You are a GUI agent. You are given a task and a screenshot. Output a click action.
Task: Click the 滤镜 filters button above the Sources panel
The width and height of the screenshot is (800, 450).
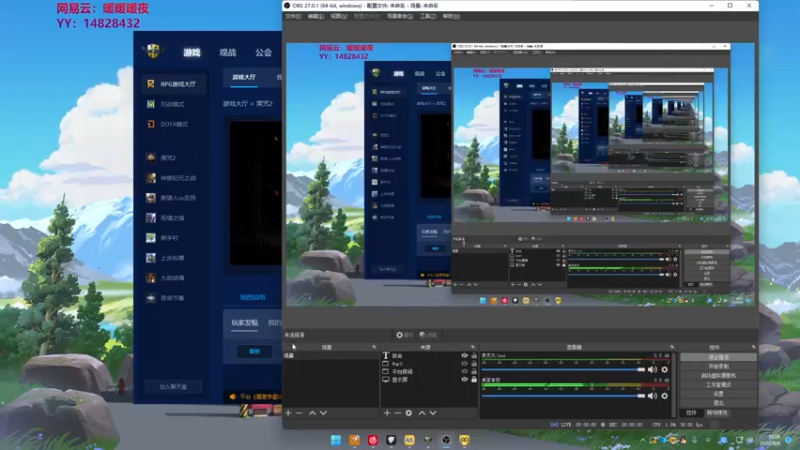(x=428, y=335)
